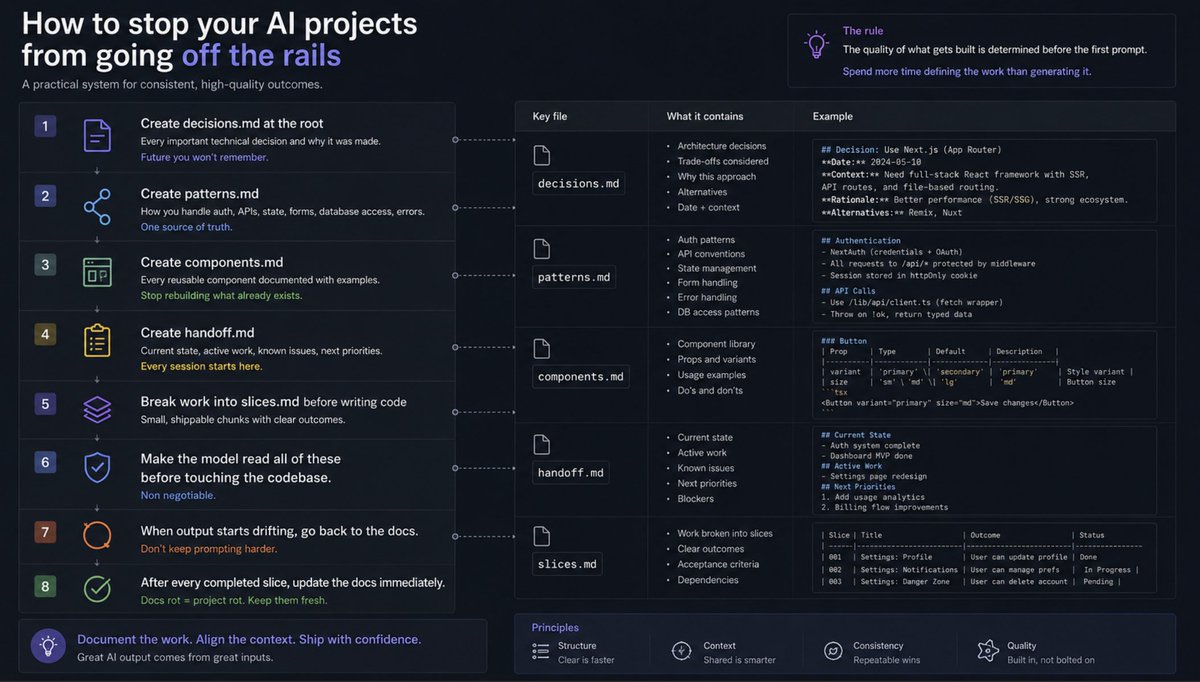The height and width of the screenshot is (682, 1200).
Task: Select the file icon above handoff.md label
Action: click(541, 445)
